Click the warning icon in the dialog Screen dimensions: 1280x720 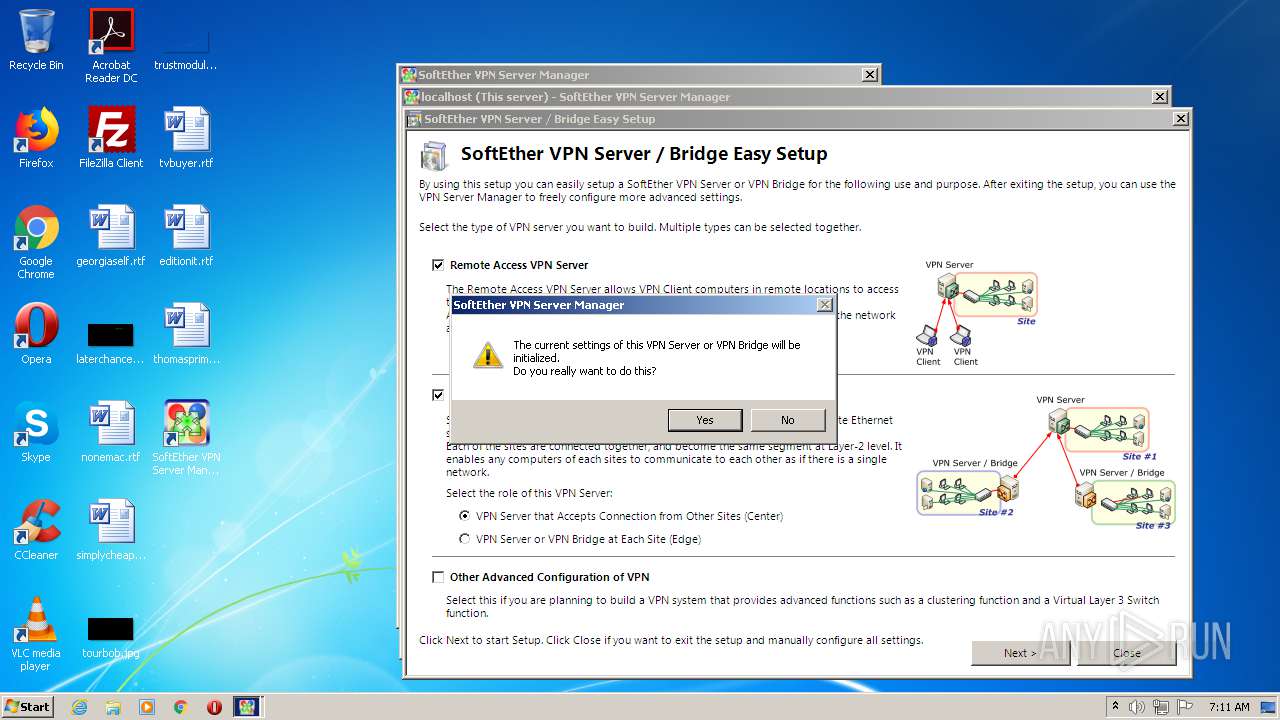pos(488,355)
